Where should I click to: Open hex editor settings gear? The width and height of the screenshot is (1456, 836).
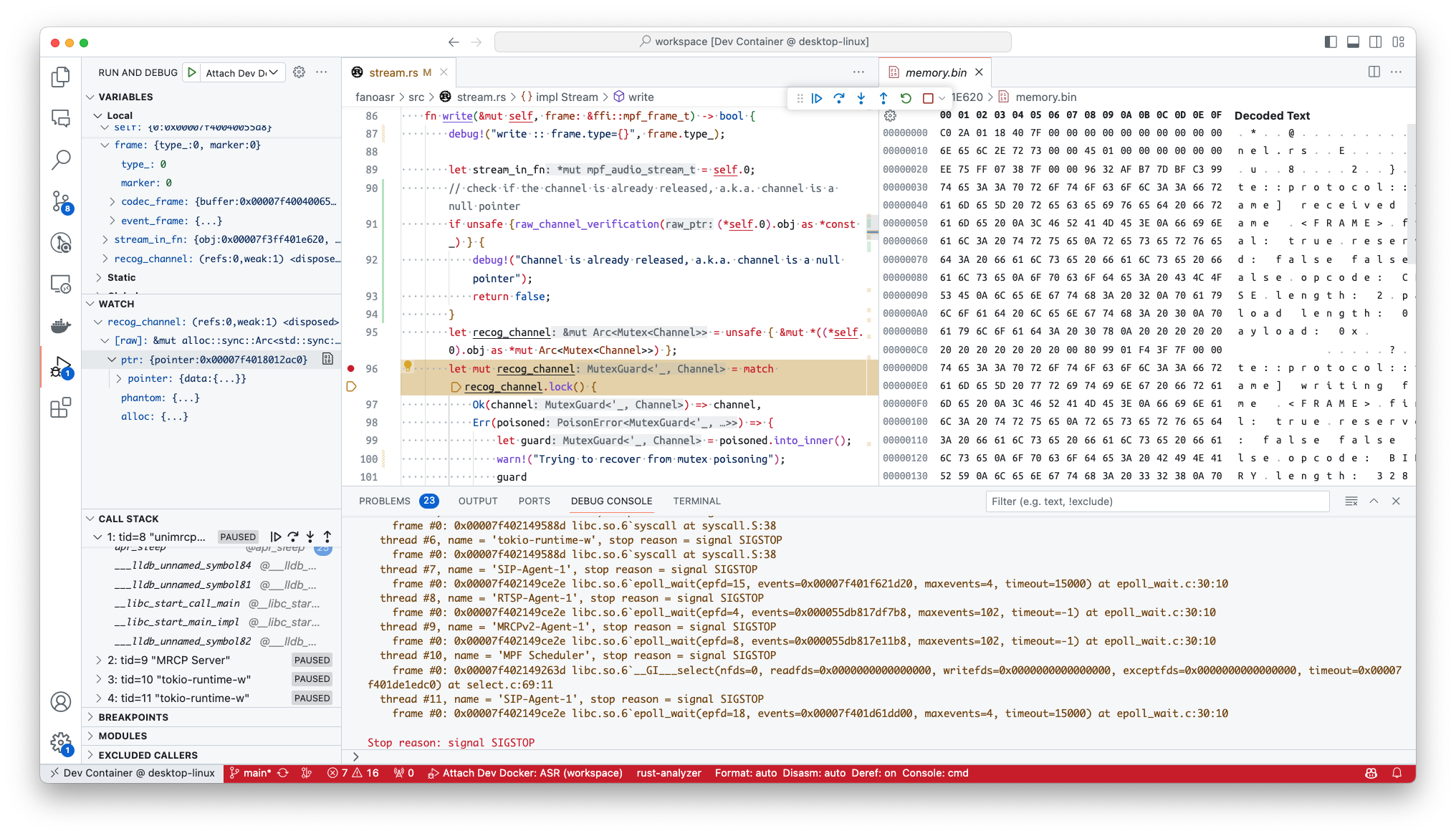[x=891, y=115]
